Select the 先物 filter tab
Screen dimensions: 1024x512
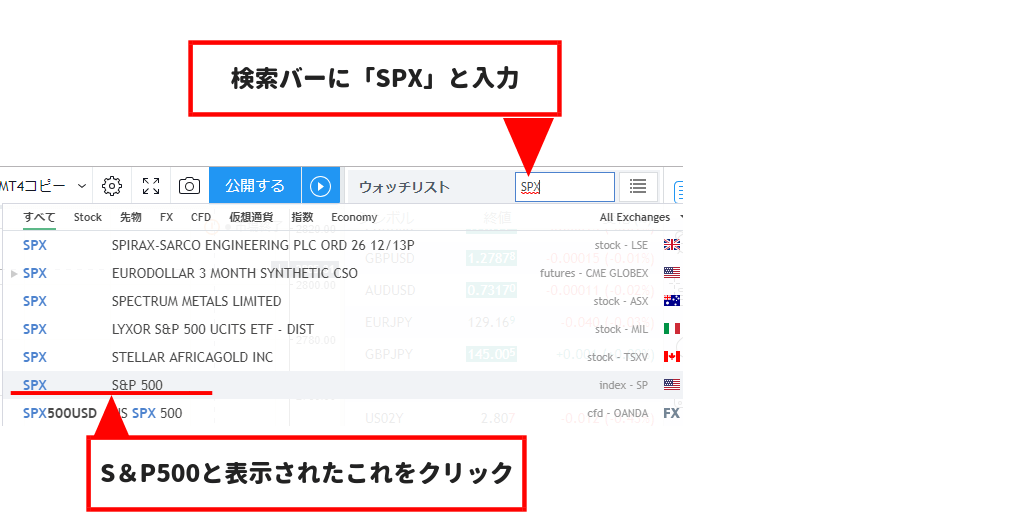tap(131, 217)
